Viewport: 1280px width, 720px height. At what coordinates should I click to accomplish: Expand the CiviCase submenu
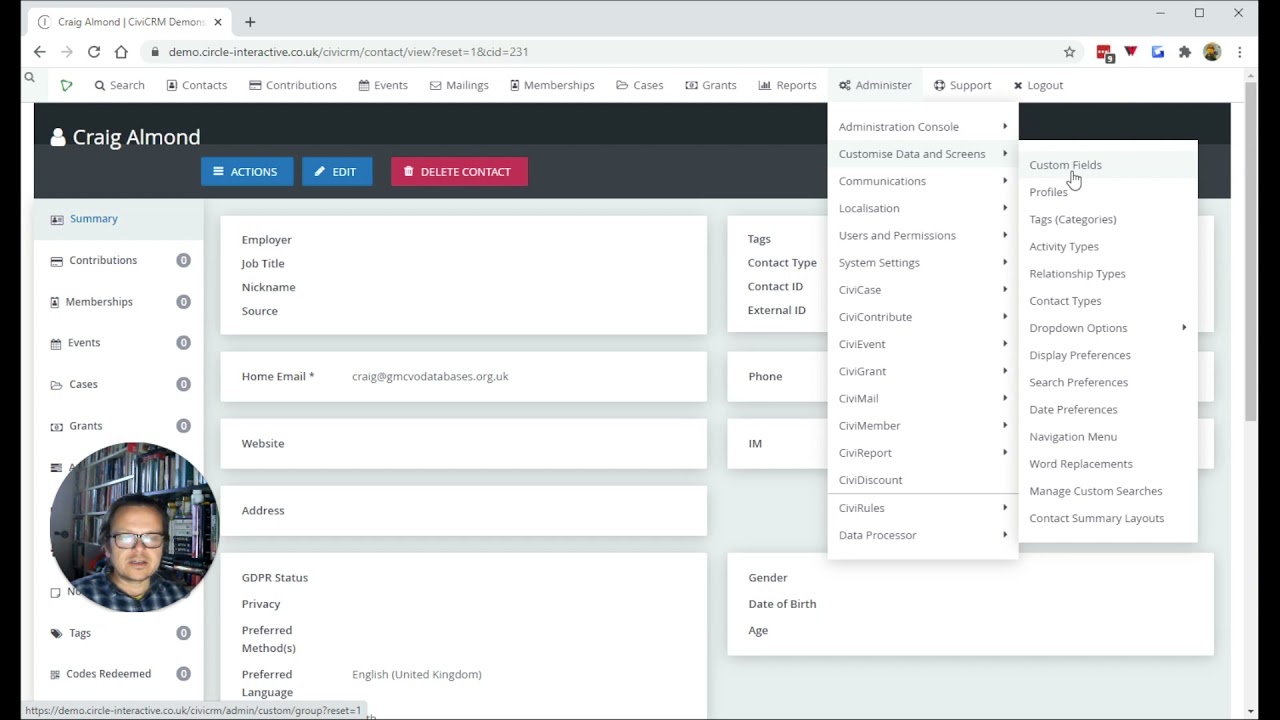click(x=922, y=290)
